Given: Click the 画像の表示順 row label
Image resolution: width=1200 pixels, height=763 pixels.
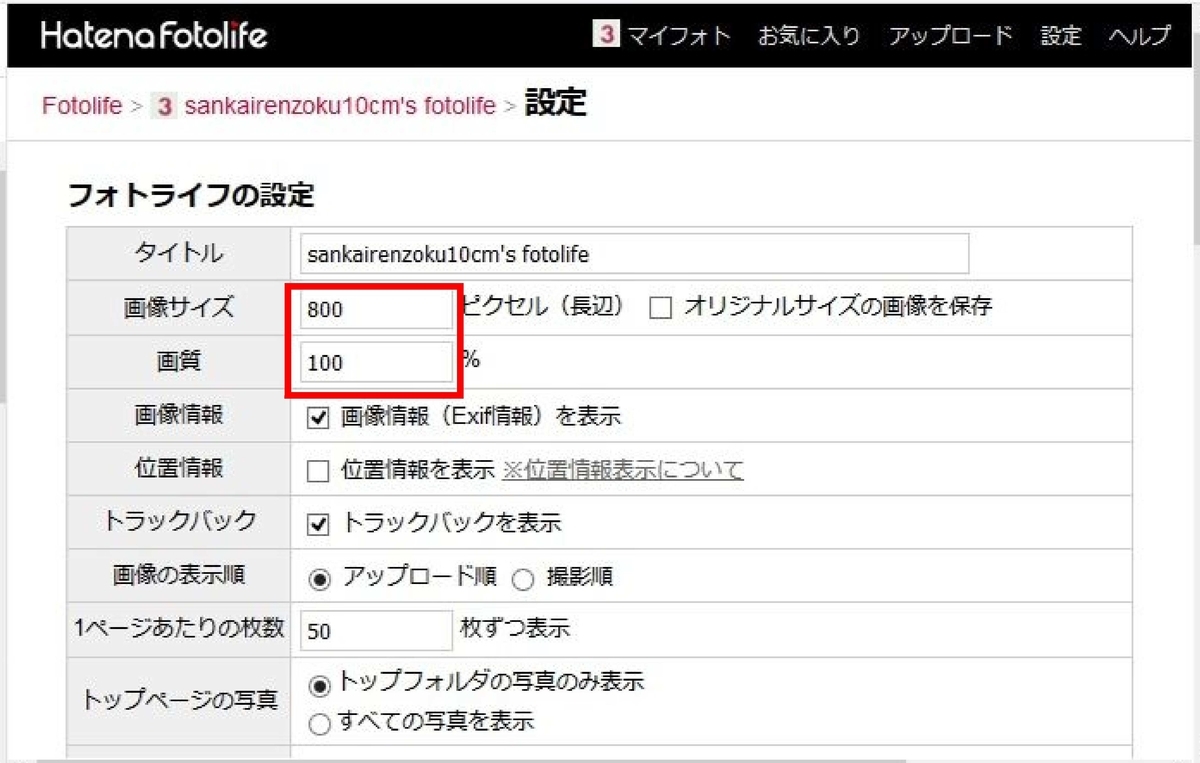Looking at the screenshot, I should pyautogui.click(x=179, y=576).
